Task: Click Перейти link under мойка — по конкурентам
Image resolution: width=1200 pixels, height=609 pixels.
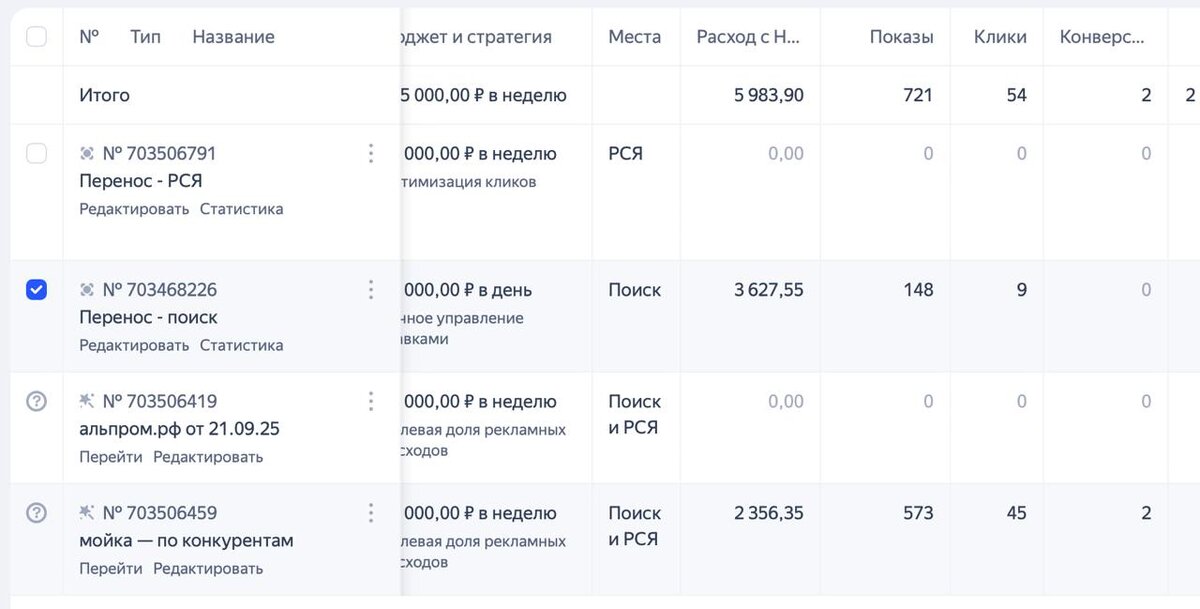Action: pos(110,568)
